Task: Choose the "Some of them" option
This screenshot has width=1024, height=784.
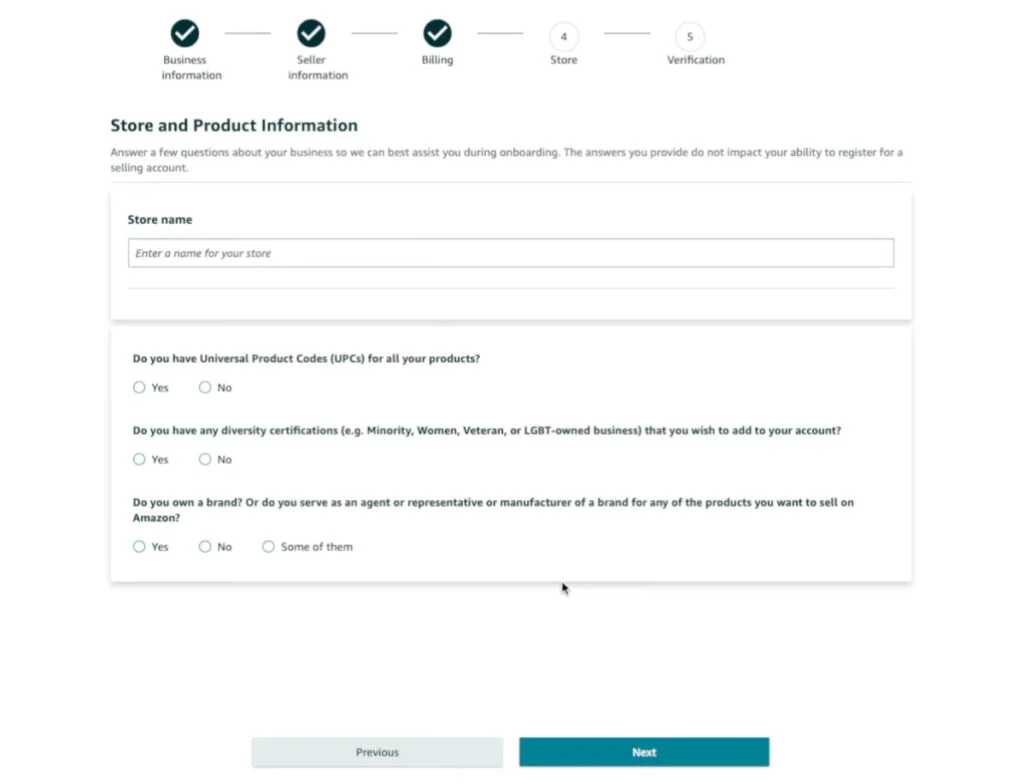Action: pos(268,546)
